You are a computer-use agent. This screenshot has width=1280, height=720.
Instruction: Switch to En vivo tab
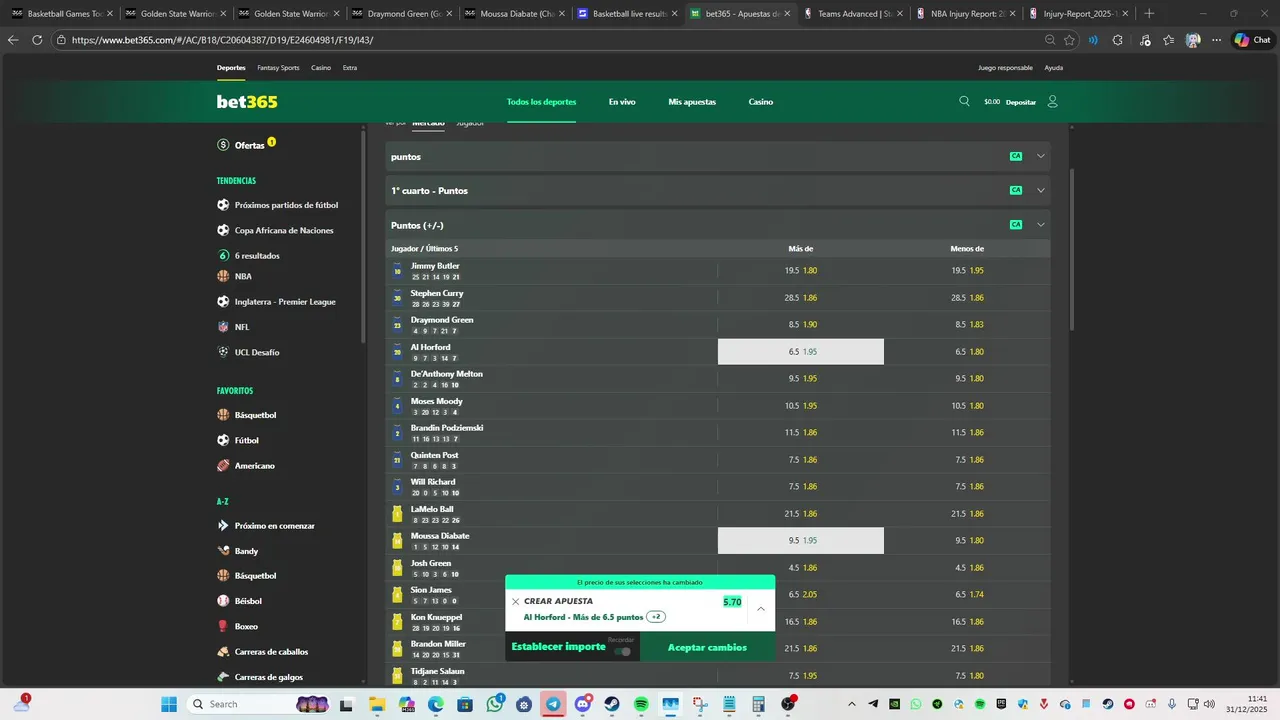[x=622, y=102]
